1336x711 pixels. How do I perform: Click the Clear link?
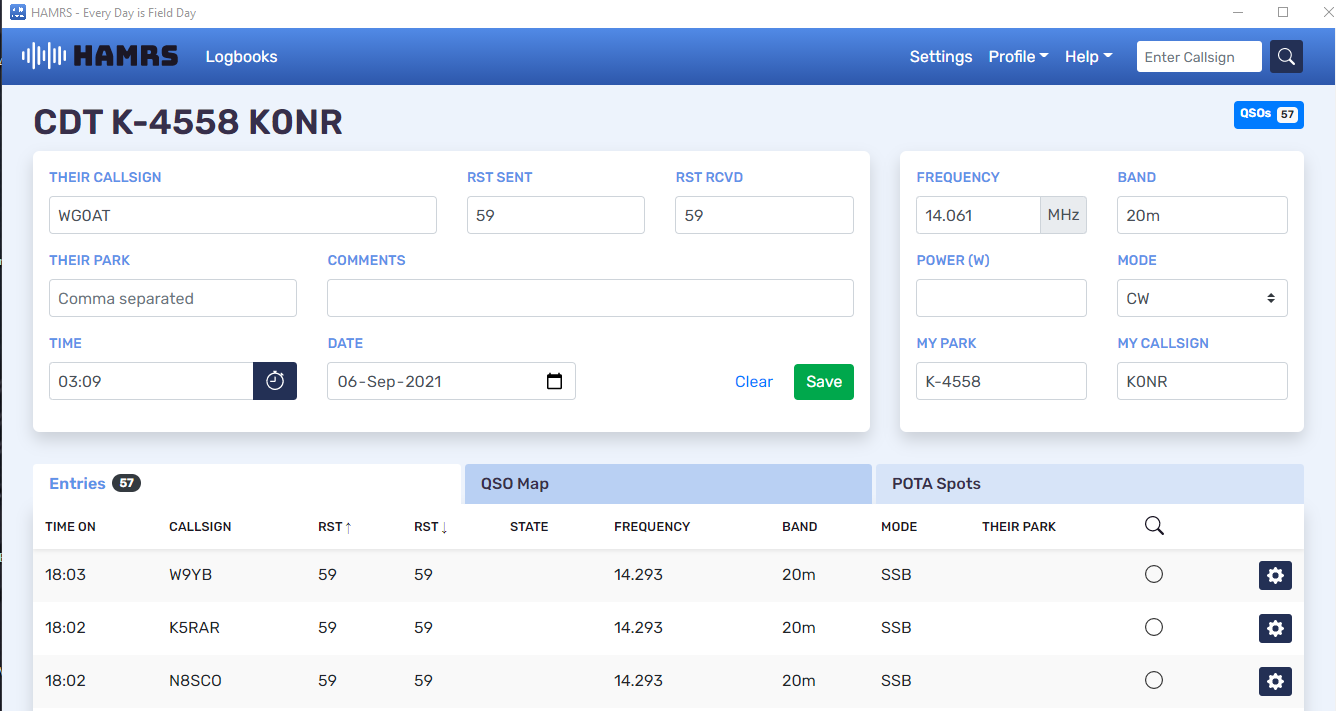pos(753,382)
